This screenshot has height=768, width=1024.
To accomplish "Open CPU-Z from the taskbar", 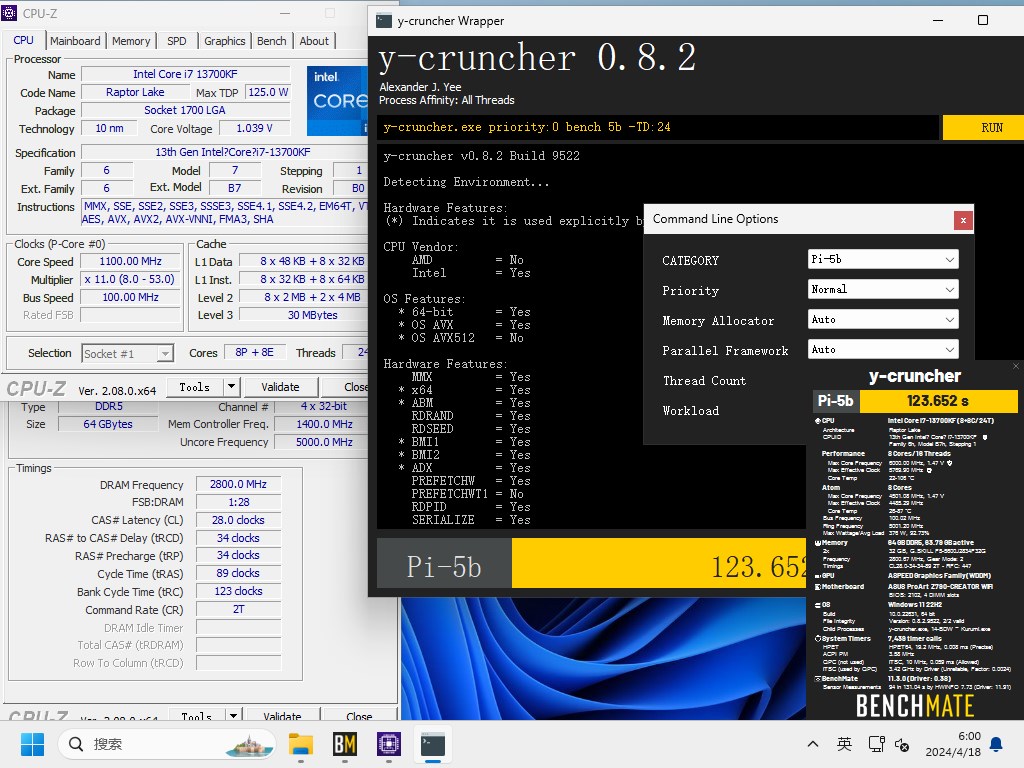I will (389, 744).
